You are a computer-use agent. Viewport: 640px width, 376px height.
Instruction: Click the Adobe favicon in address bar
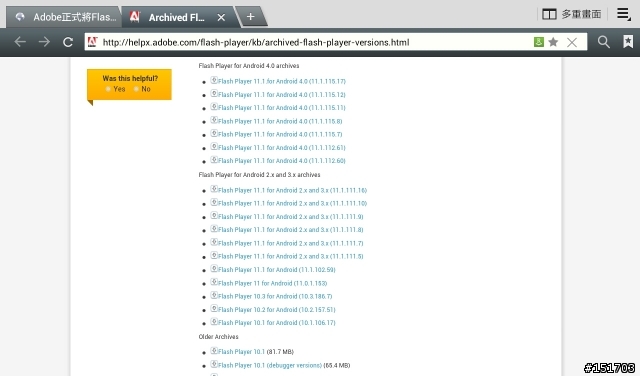click(93, 42)
